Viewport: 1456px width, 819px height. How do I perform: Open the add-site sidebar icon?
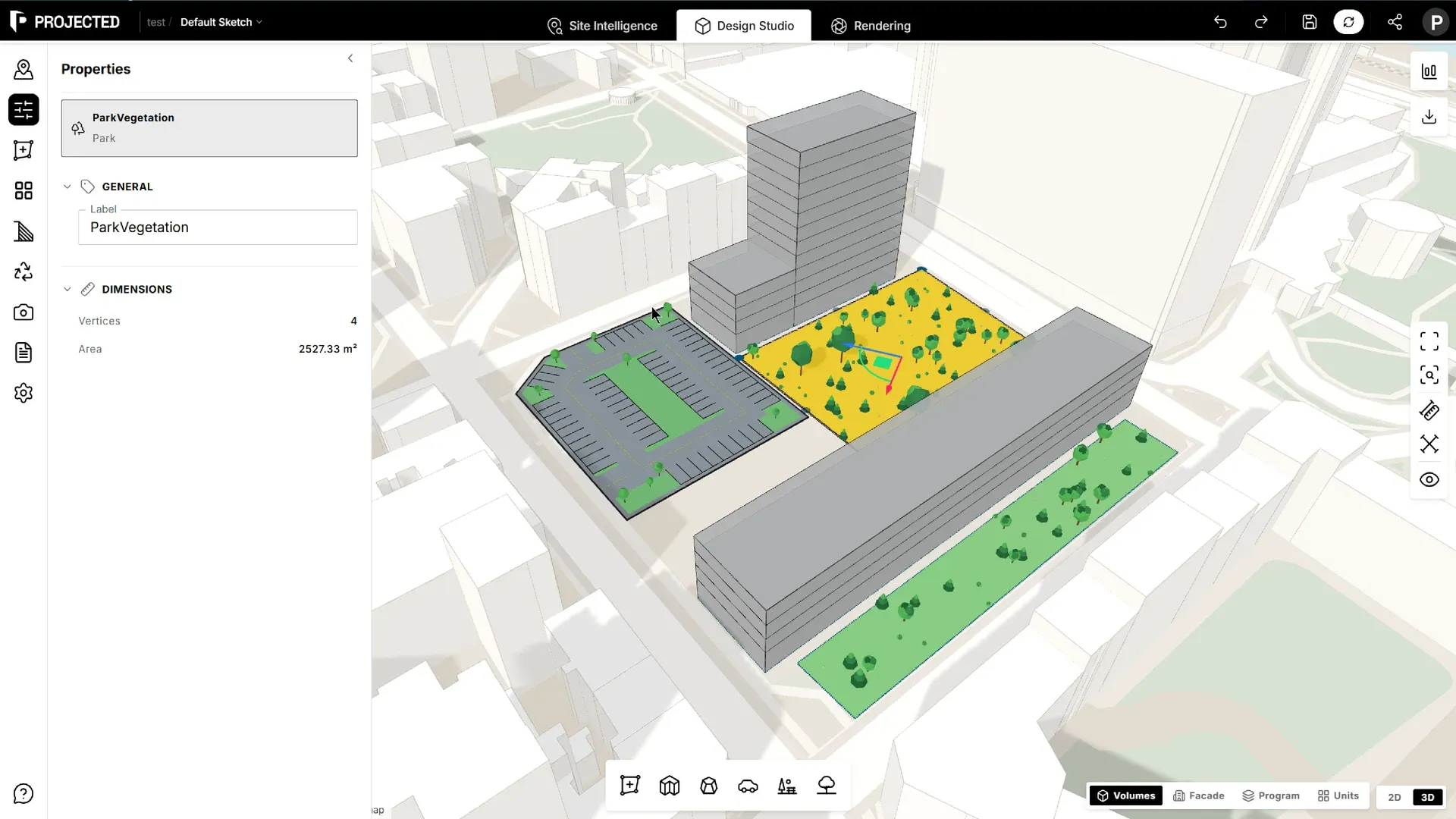pyautogui.click(x=24, y=150)
